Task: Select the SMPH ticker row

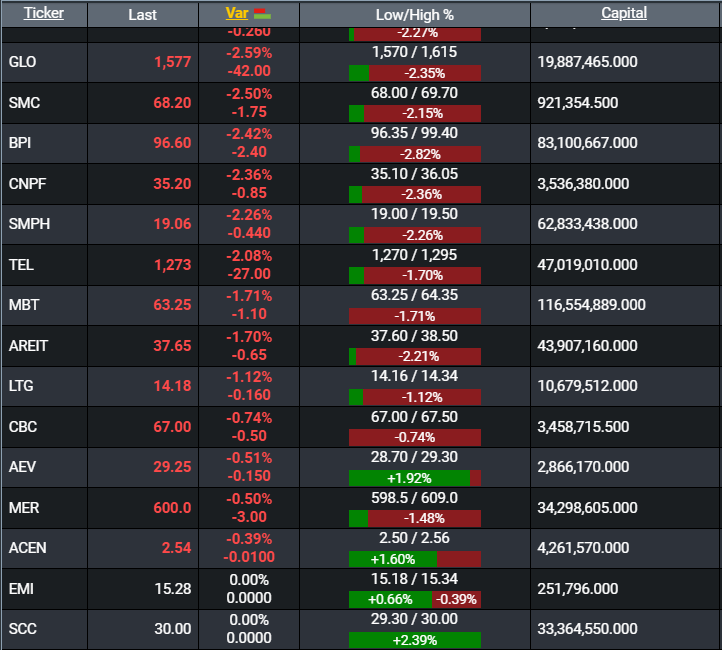Action: 361,224
